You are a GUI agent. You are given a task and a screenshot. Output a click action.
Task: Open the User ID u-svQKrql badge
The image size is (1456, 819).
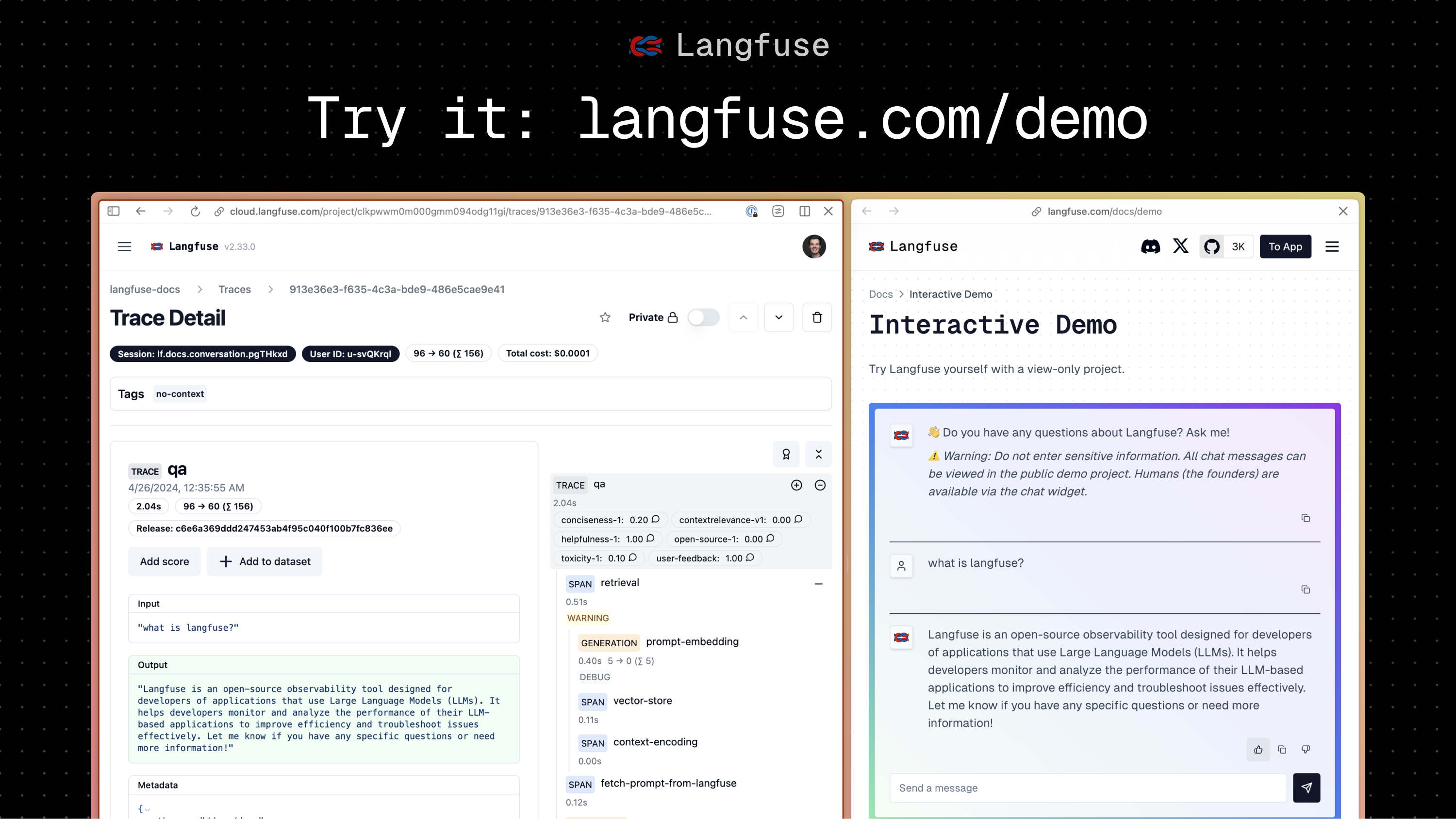click(350, 354)
